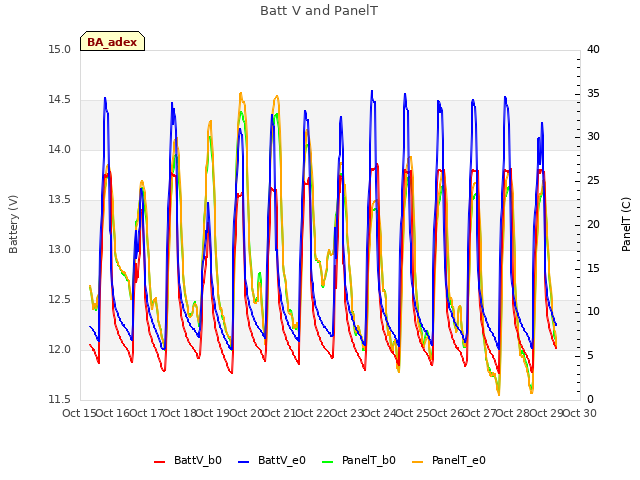Click the 12.0 left axis tick label

pyautogui.click(x=60, y=350)
